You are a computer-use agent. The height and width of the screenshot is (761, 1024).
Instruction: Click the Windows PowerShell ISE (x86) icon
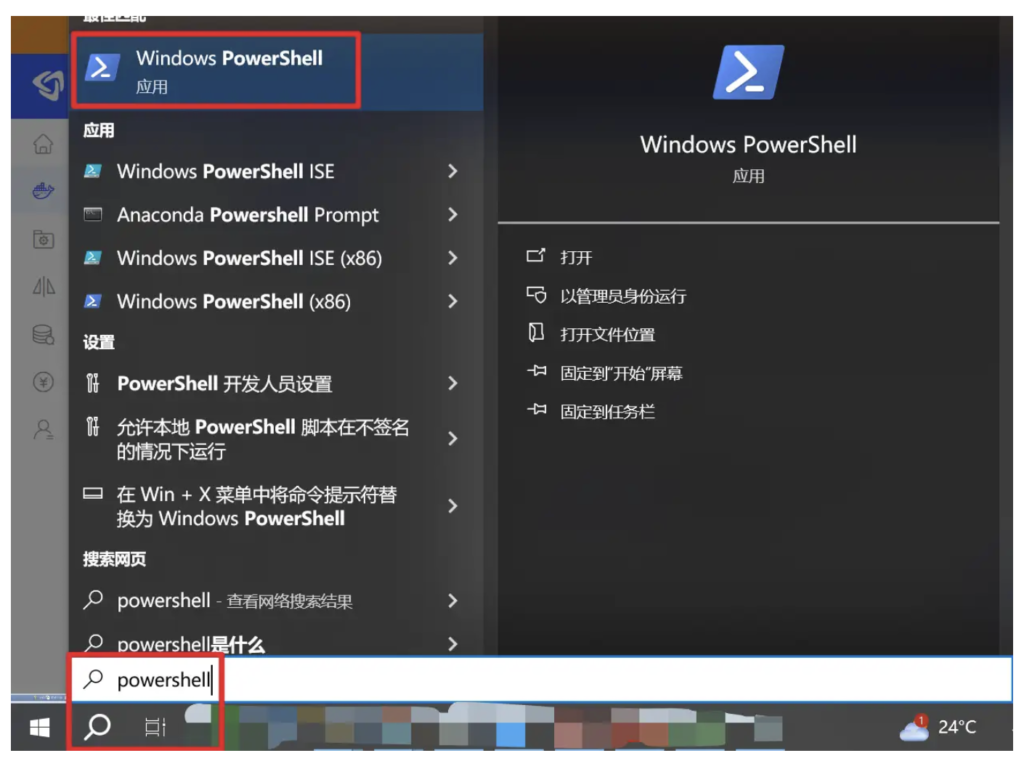click(93, 257)
